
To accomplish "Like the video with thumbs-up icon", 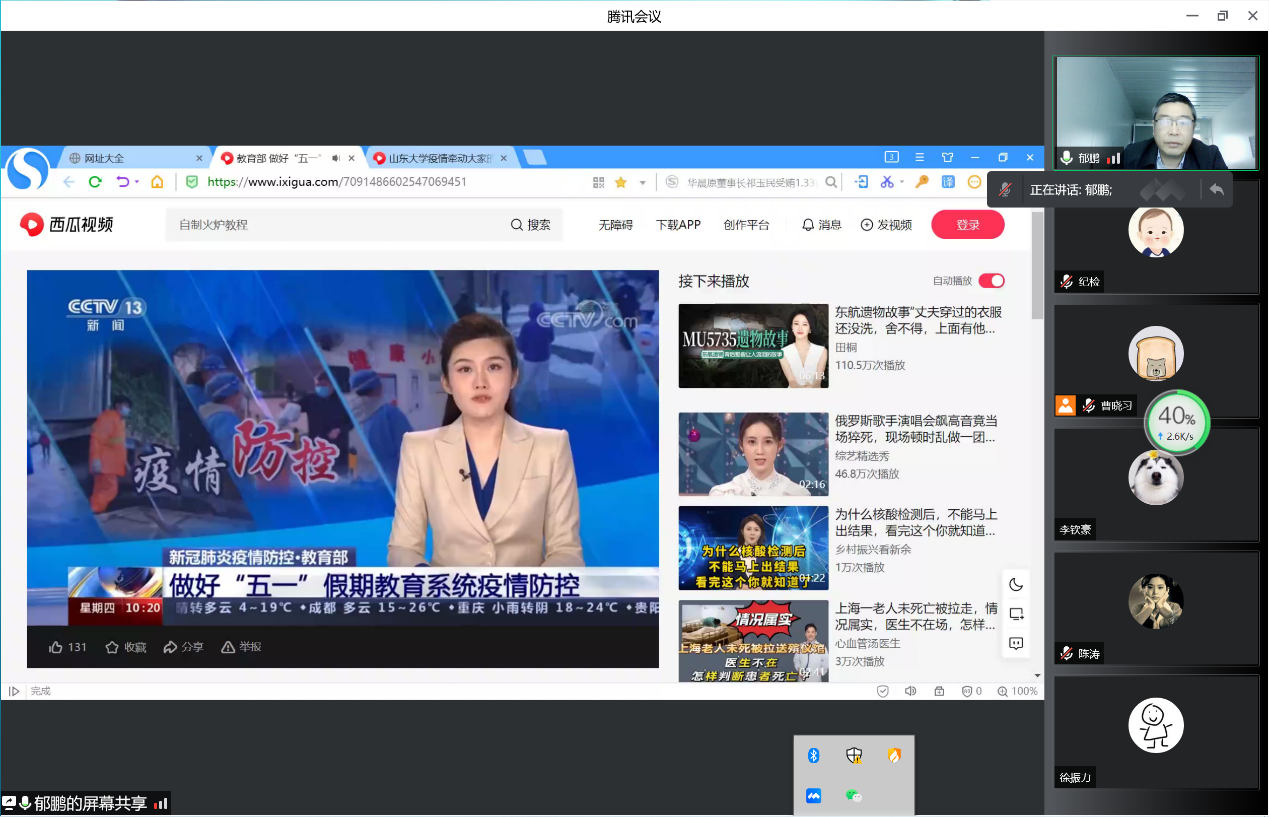I will click(x=57, y=647).
